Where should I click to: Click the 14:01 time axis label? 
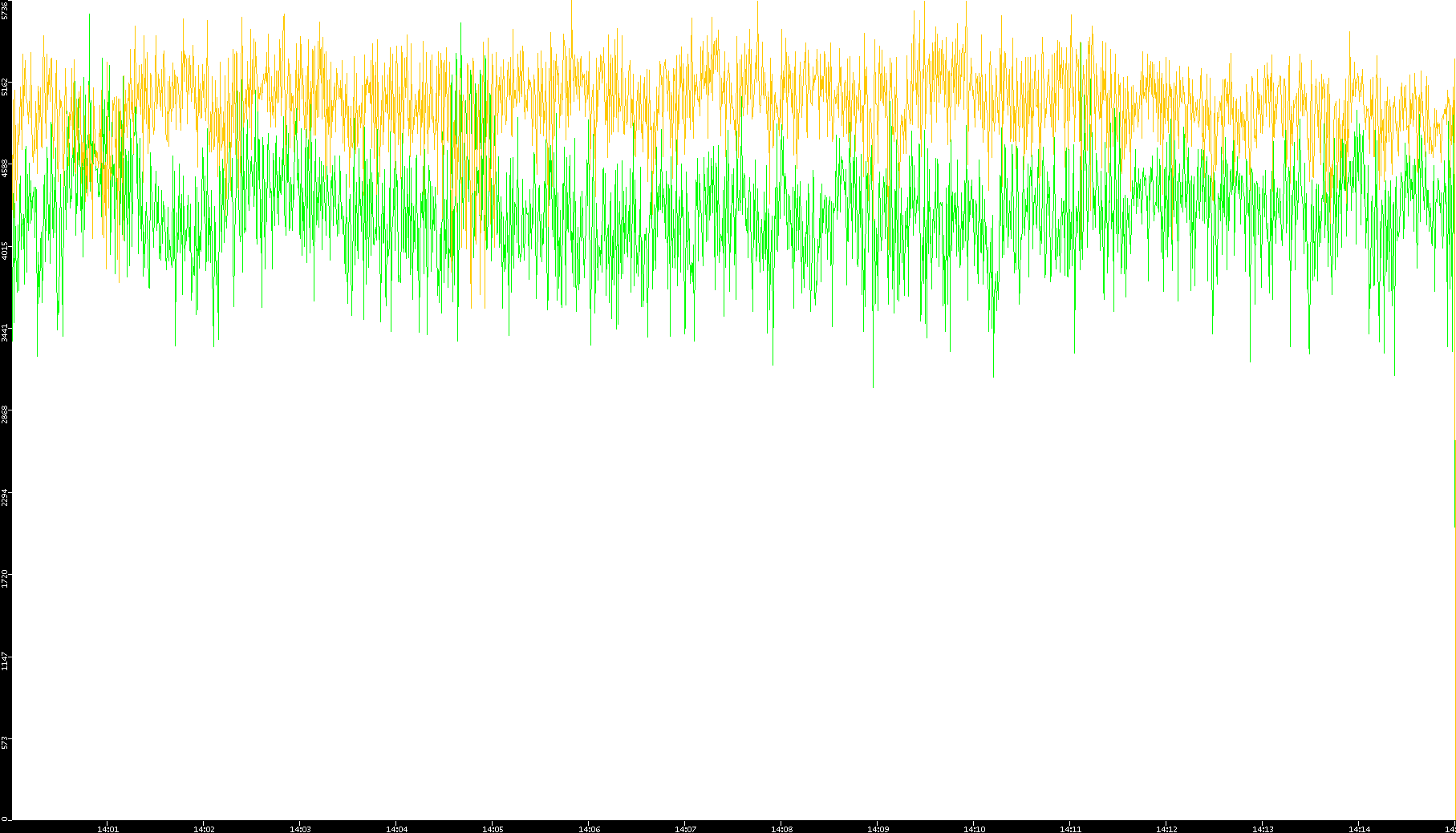pos(107,828)
